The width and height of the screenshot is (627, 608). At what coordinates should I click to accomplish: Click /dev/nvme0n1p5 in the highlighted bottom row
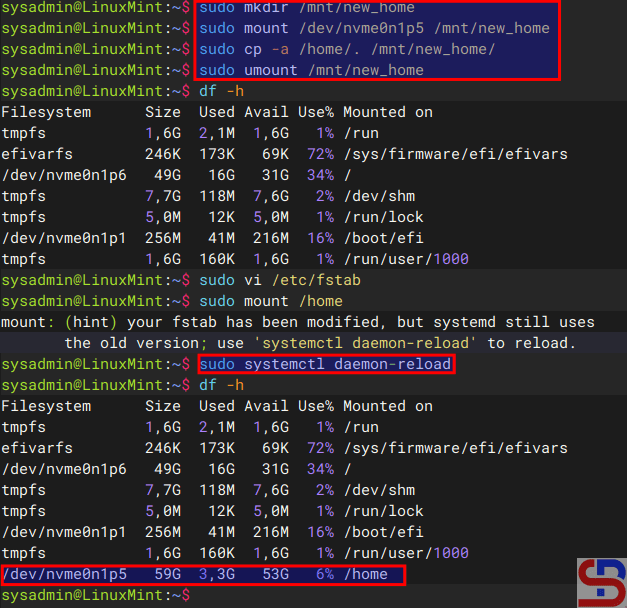tap(65, 574)
